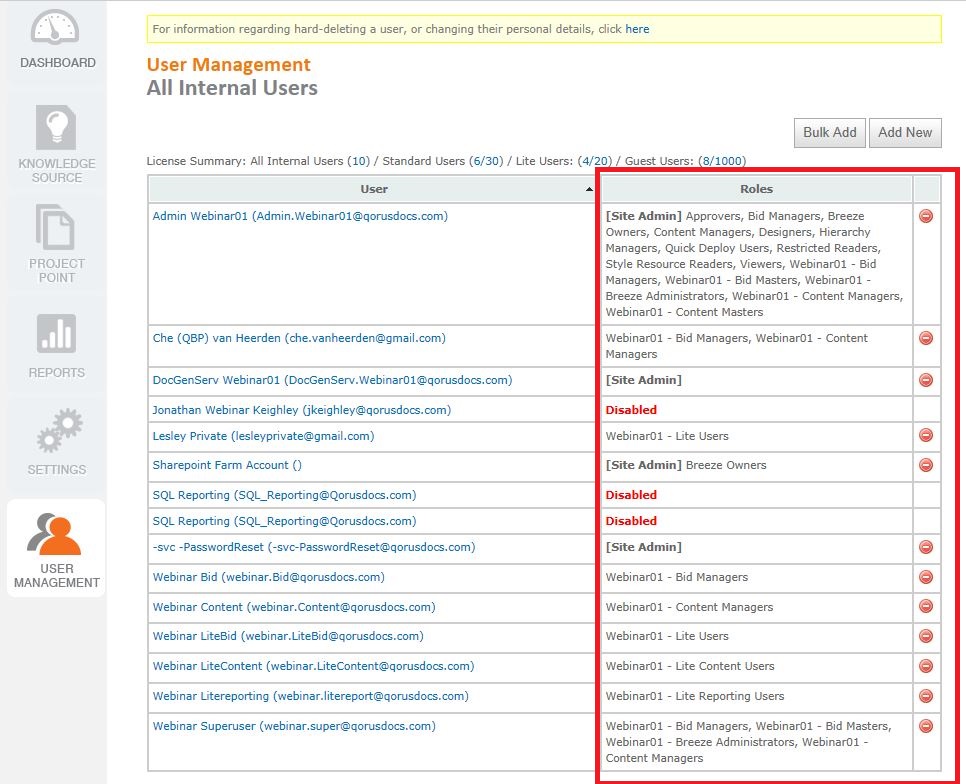Follow the "here" link in the yellow notice
This screenshot has height=784, width=966.
pyautogui.click(x=637, y=29)
